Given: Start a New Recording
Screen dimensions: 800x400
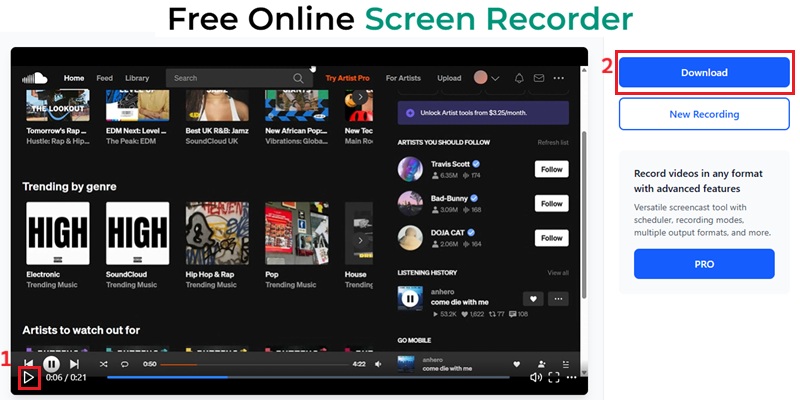Looking at the screenshot, I should coord(704,114).
